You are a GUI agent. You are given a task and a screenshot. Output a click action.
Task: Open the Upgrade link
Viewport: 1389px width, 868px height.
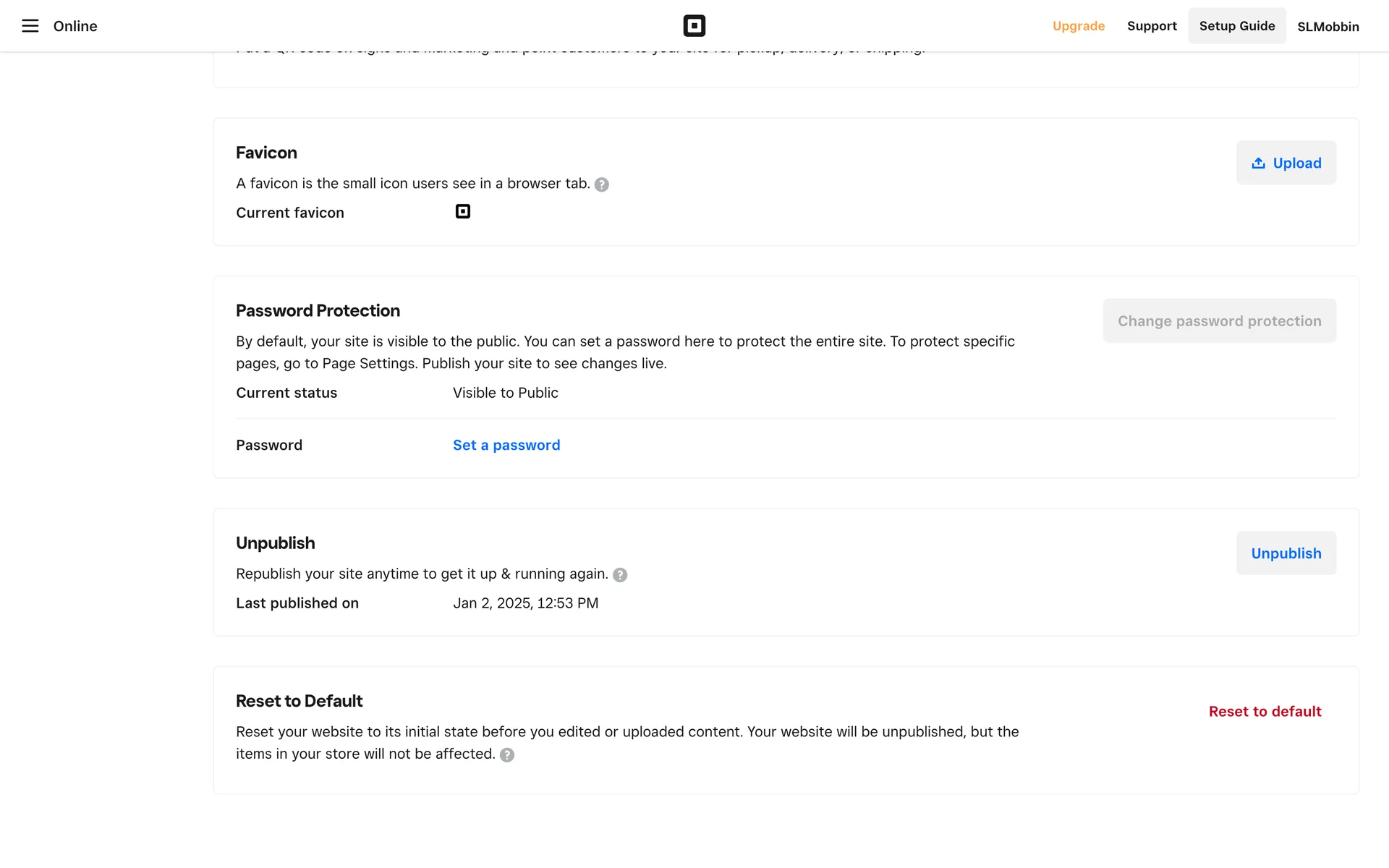click(x=1078, y=26)
